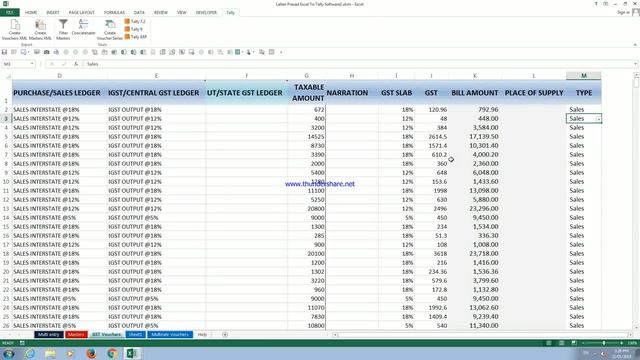Click Sign in link
This screenshot has width=640, height=360.
pos(623,13)
